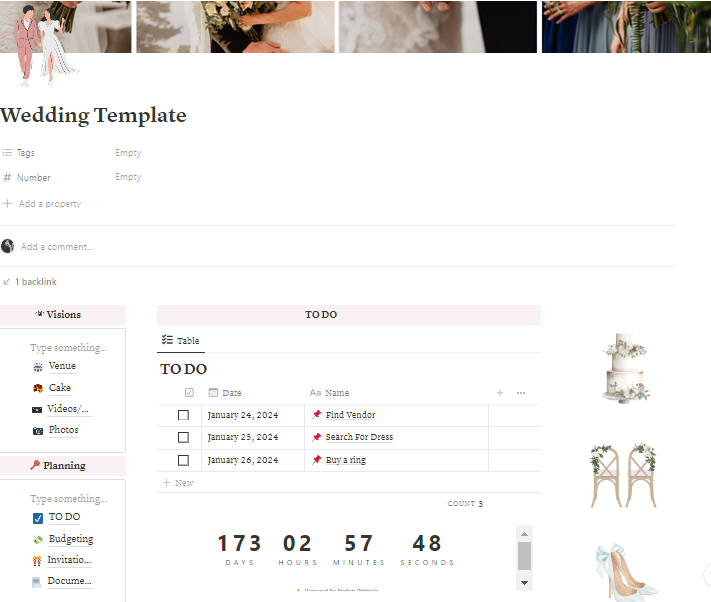The height and width of the screenshot is (602, 711).
Task: Click the countdown widget scroll up arrow
Action: click(x=524, y=534)
